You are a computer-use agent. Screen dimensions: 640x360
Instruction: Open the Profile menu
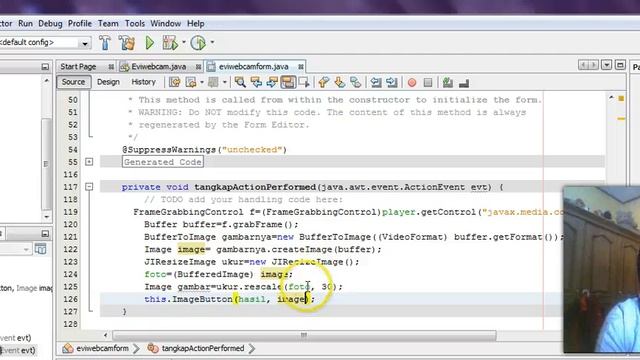click(x=80, y=24)
